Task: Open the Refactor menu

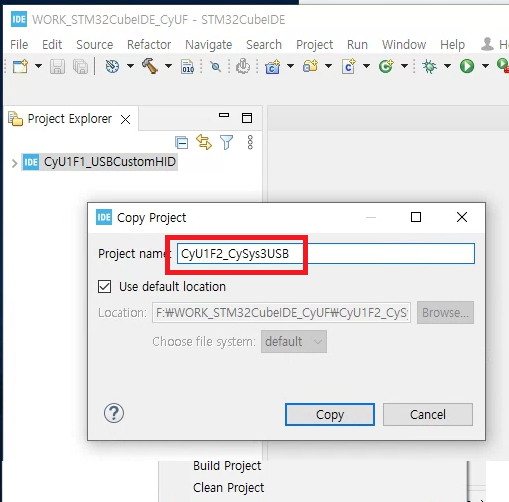Action: [149, 44]
